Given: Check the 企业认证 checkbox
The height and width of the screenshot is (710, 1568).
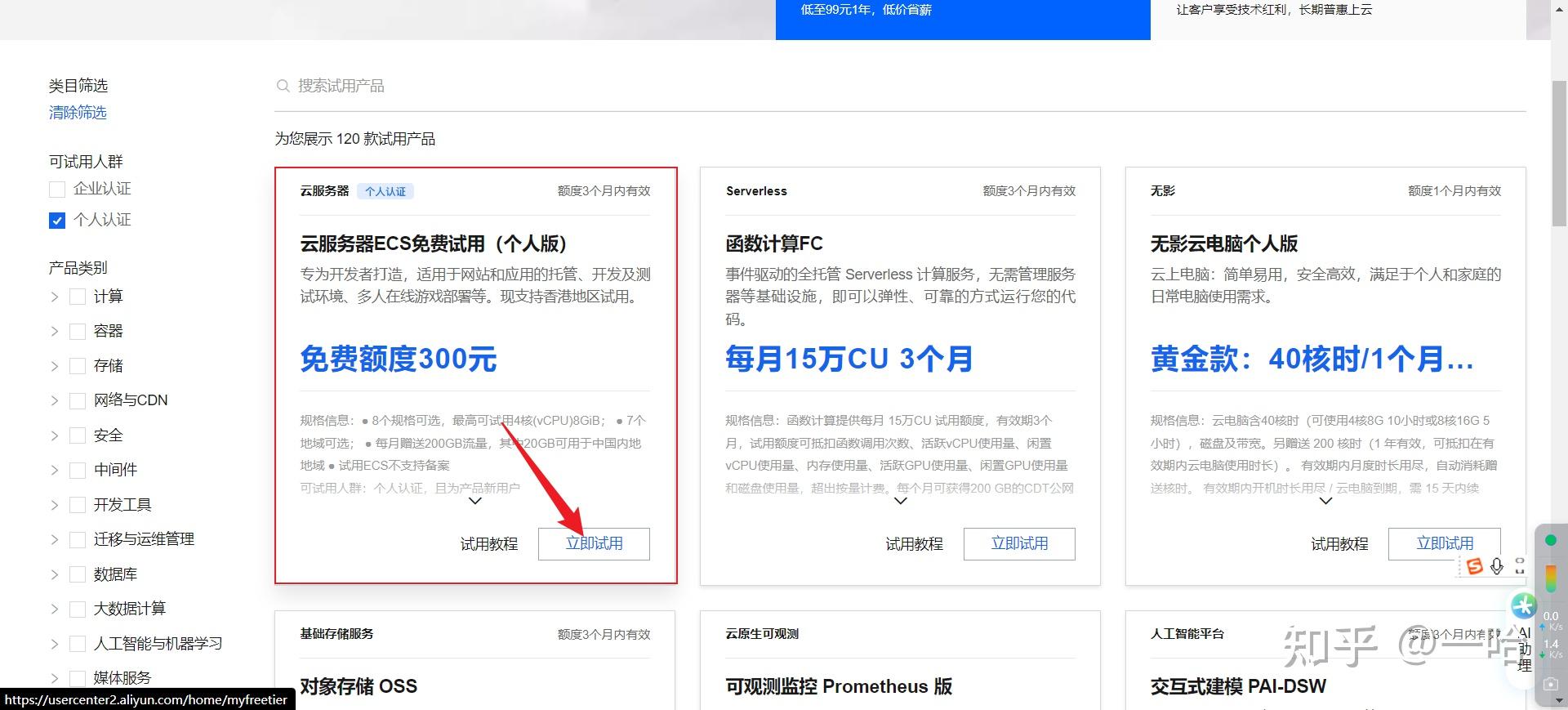Looking at the screenshot, I should tap(57, 190).
